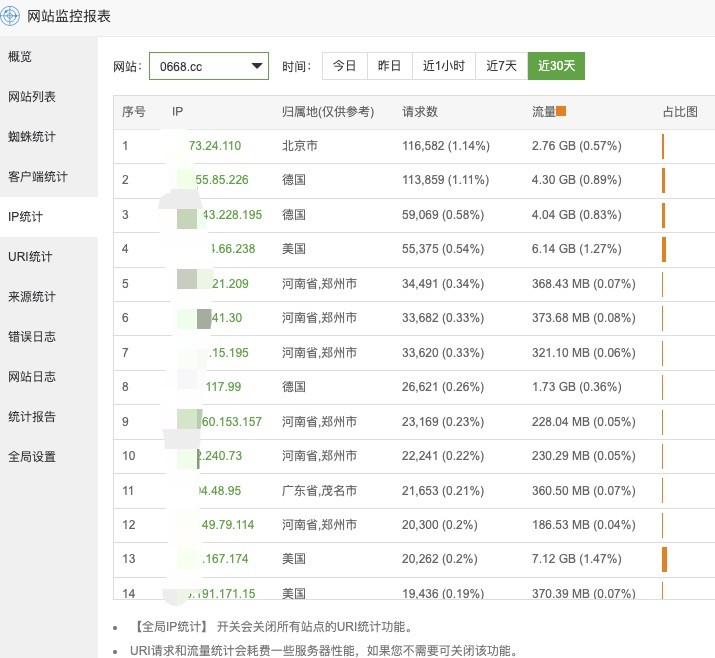The image size is (715, 658).
Task: Select the 近1小时 time filter
Action: pyautogui.click(x=443, y=66)
